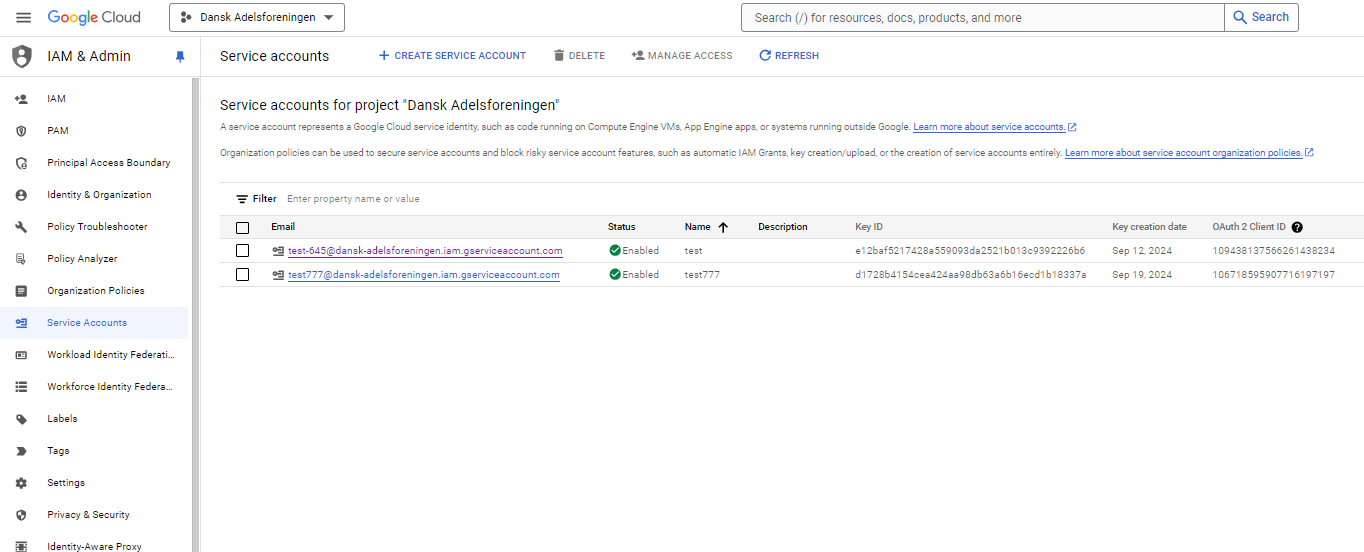This screenshot has width=1364, height=552.
Task: Click the help icon next to OAuth 2 Client ID
Action: pyautogui.click(x=1297, y=227)
